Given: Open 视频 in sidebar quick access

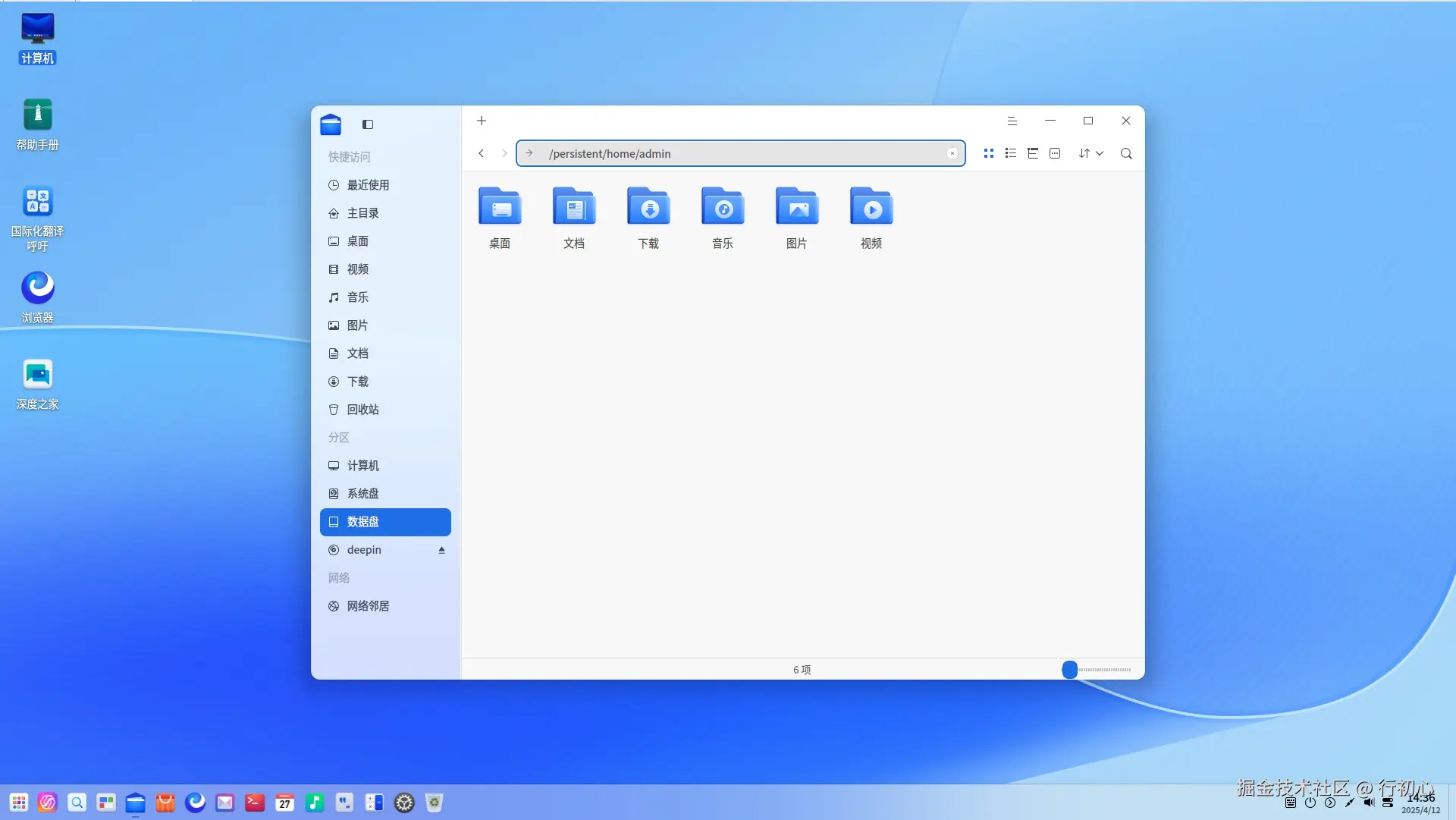Looking at the screenshot, I should [x=385, y=269].
